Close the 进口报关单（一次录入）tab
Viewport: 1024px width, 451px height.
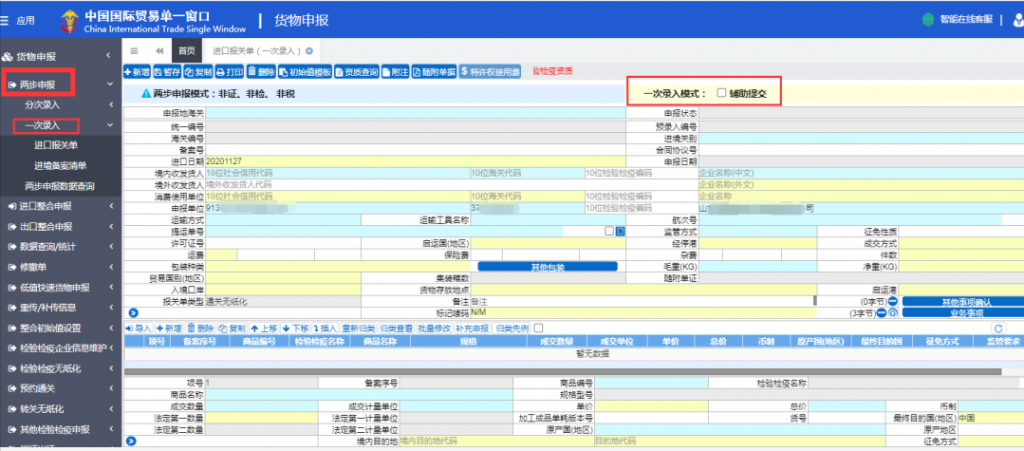point(309,50)
